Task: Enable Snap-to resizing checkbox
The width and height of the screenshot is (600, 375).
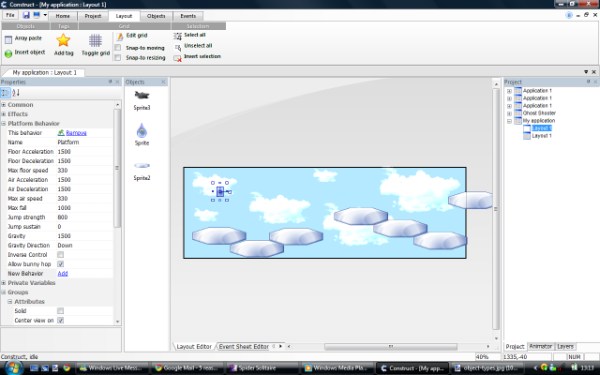Action: (118, 57)
